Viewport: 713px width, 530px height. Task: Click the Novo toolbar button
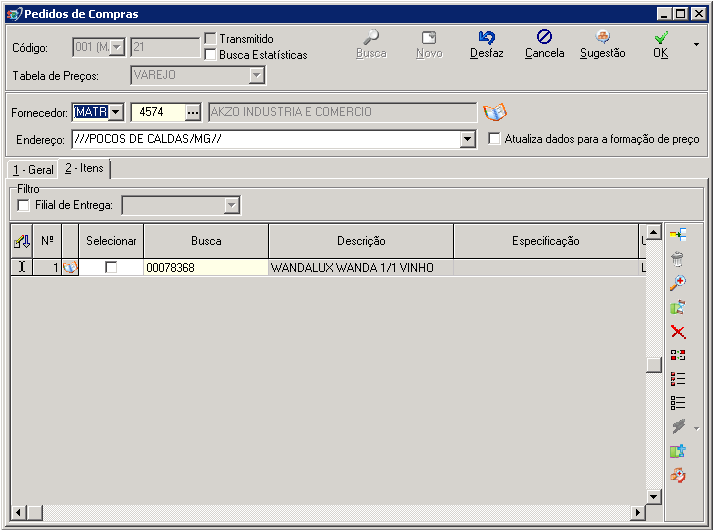pos(429,44)
